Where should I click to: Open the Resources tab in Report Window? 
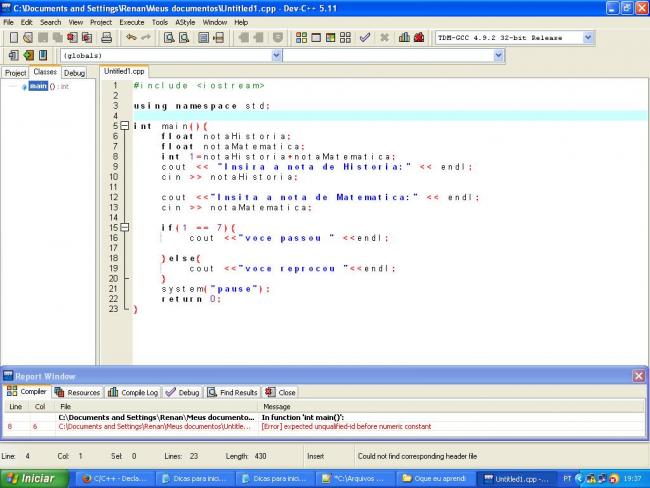(78, 392)
